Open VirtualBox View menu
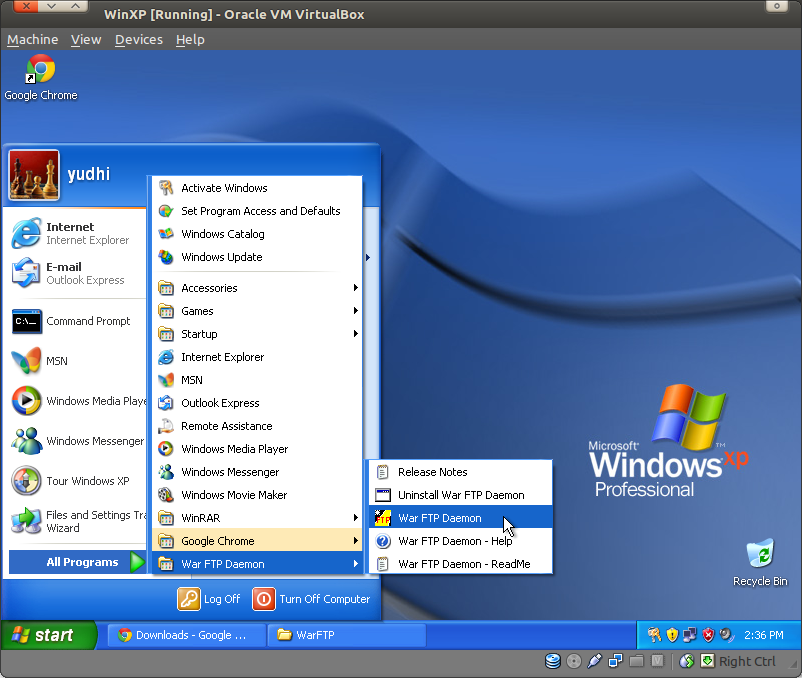The width and height of the screenshot is (802, 678). pyautogui.click(x=86, y=39)
